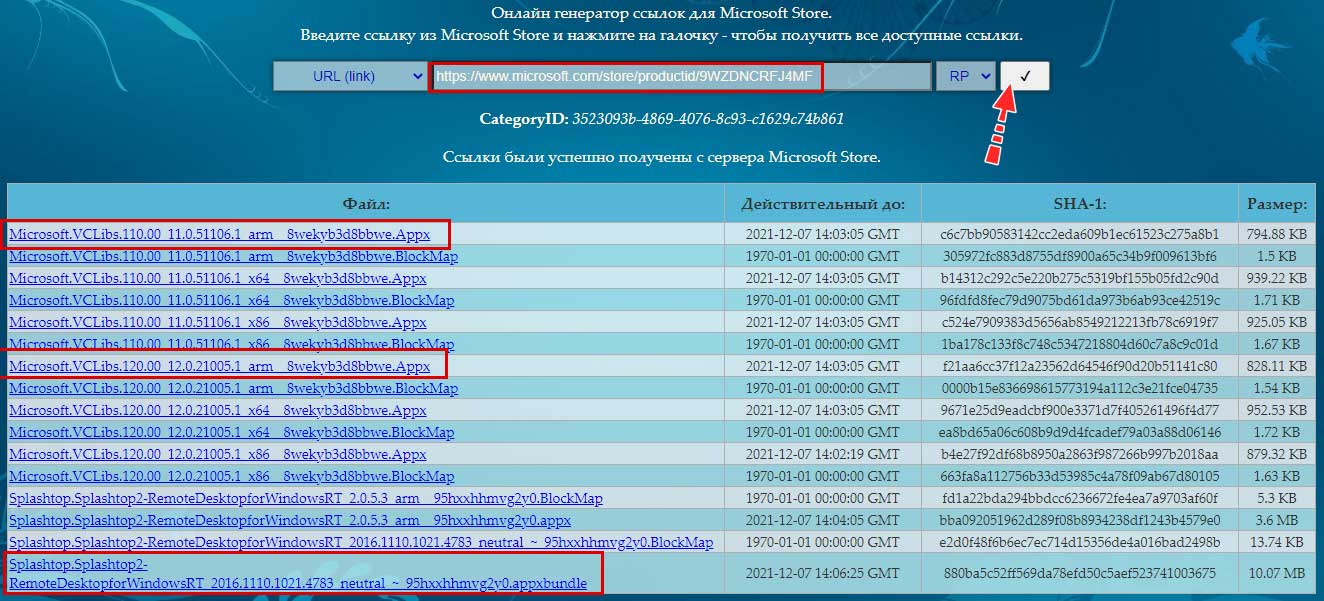1324x601 pixels.
Task: Click the size cell '1.71 KB'
Action: click(x=1277, y=300)
